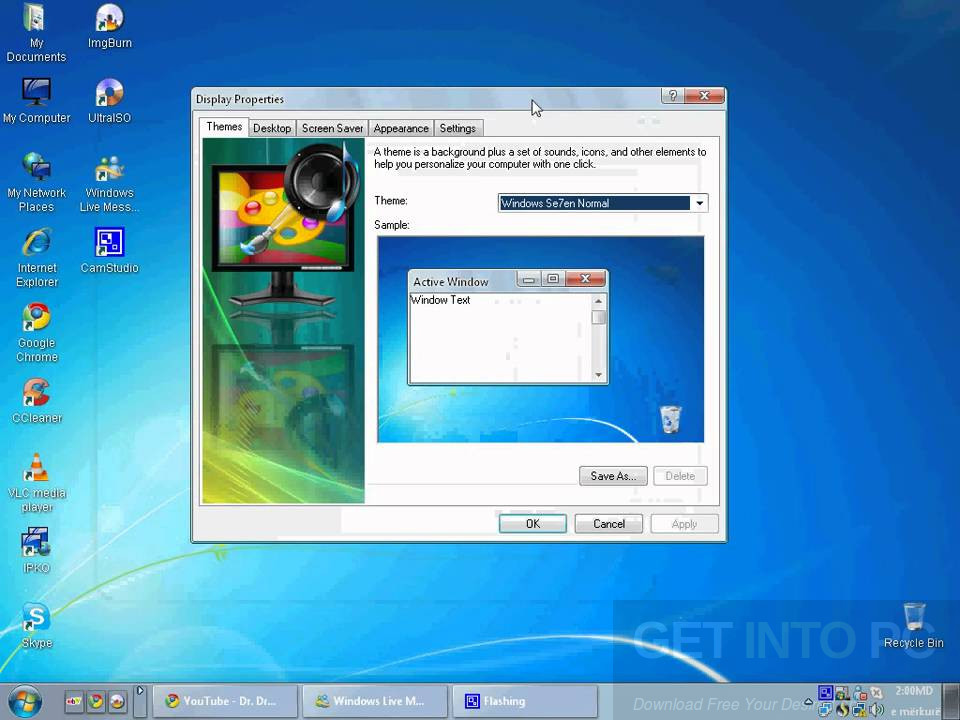
Task: Apply the selected theme
Action: pyautogui.click(x=684, y=523)
